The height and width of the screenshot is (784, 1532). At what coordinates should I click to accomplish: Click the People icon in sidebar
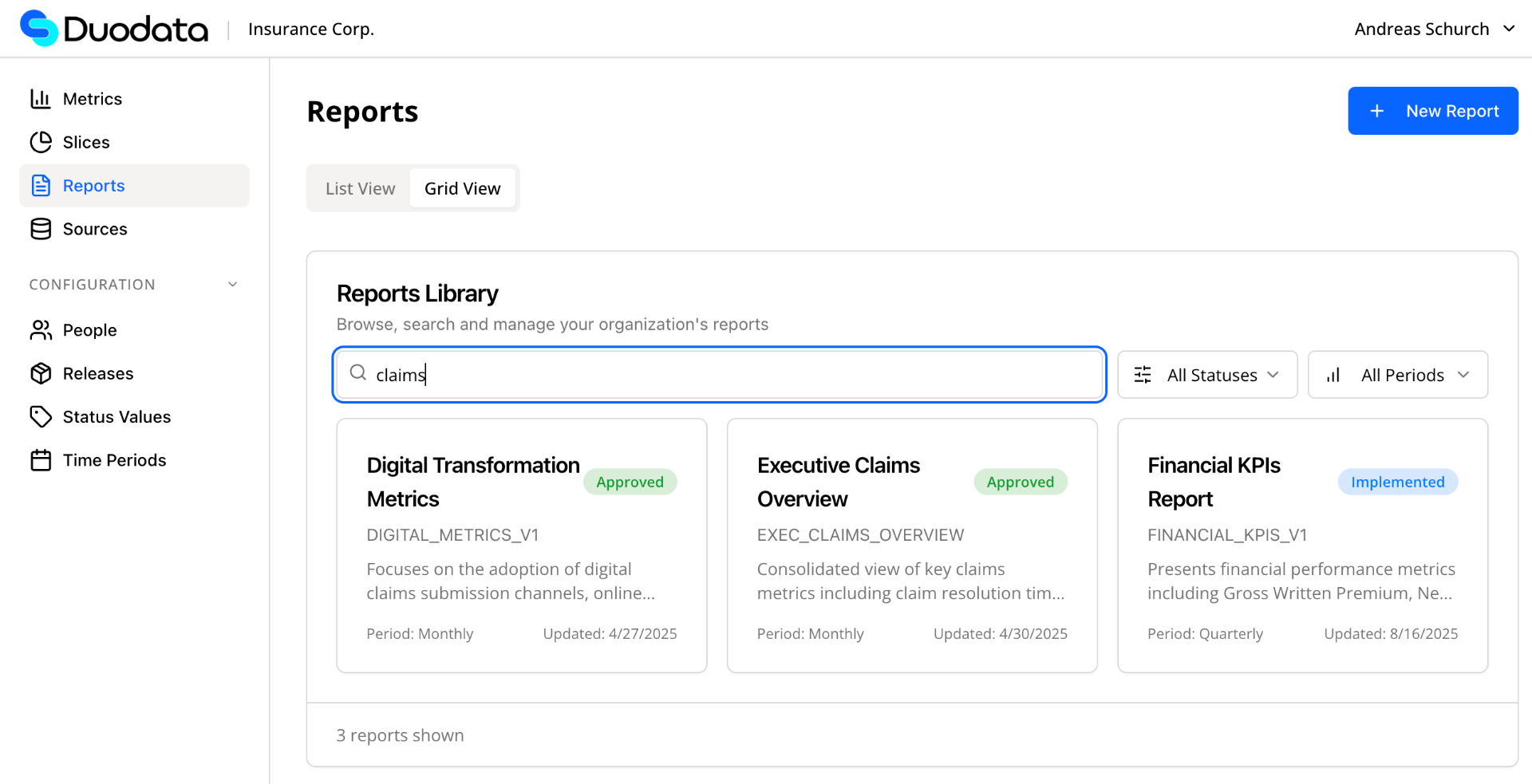tap(41, 329)
